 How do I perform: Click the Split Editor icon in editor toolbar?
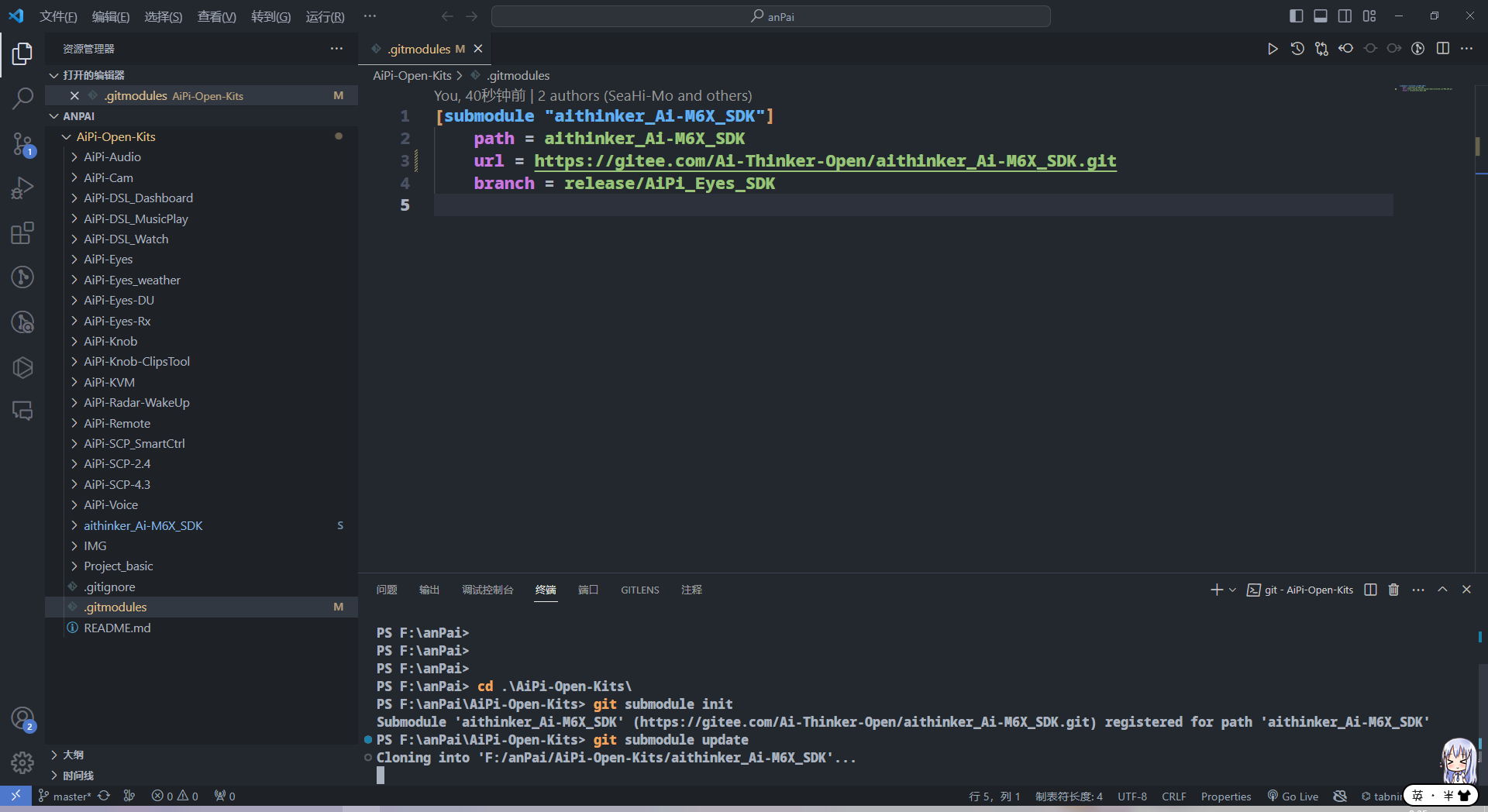pyautogui.click(x=1442, y=49)
